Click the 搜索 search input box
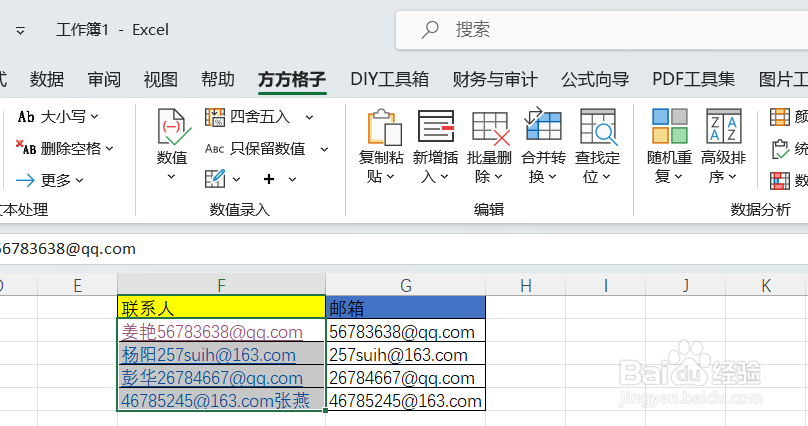Viewport: 808px width, 426px height. coord(601,30)
